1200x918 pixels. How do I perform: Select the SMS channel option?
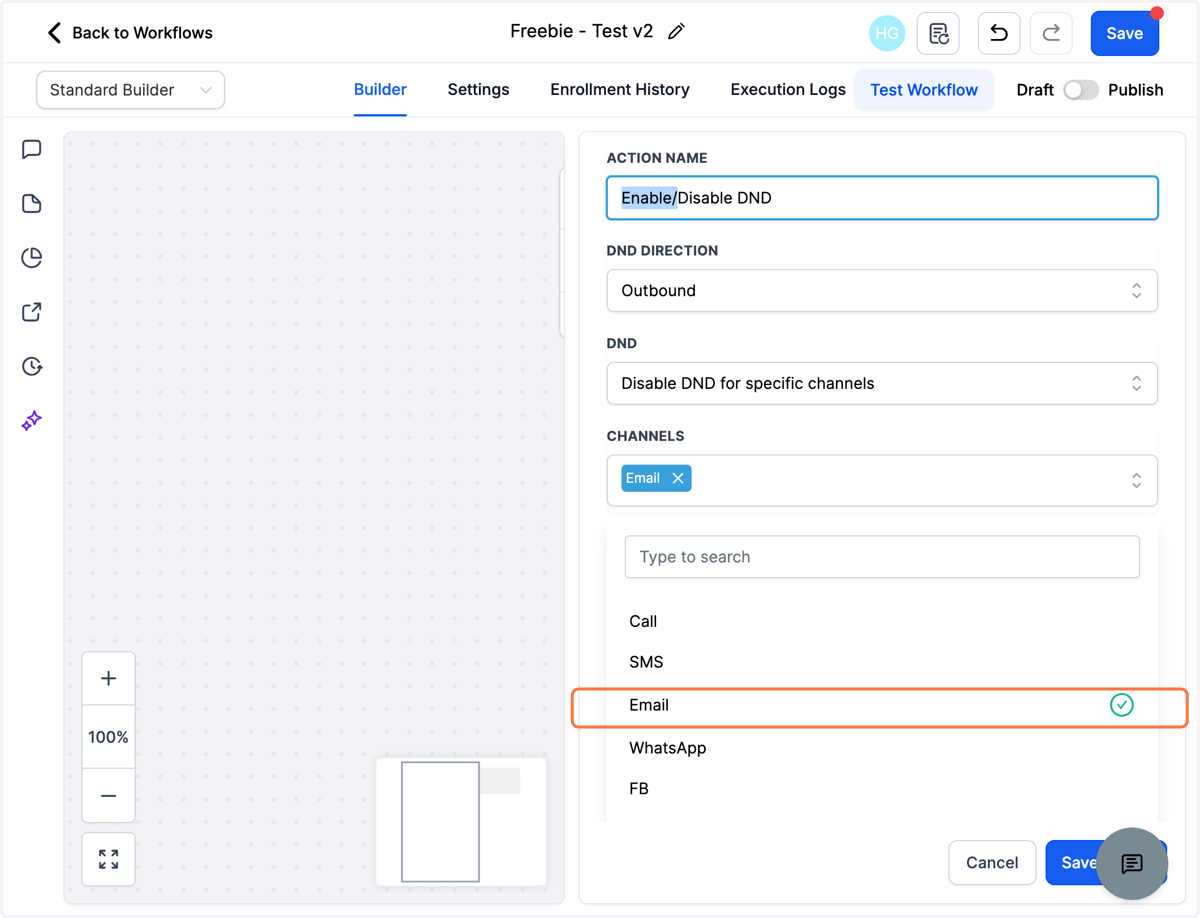[x=882, y=662]
